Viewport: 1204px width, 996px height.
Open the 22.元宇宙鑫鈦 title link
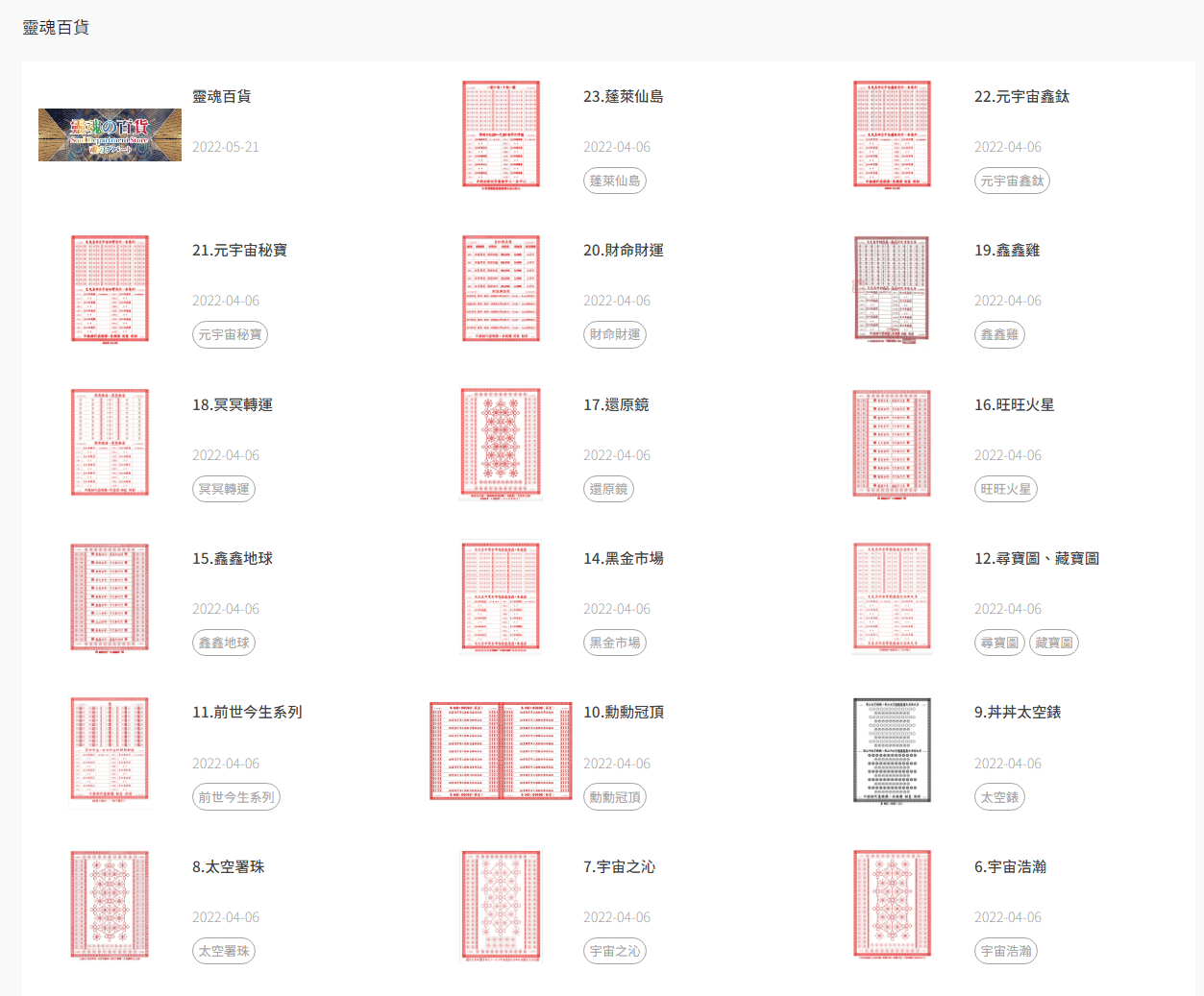pos(1021,96)
